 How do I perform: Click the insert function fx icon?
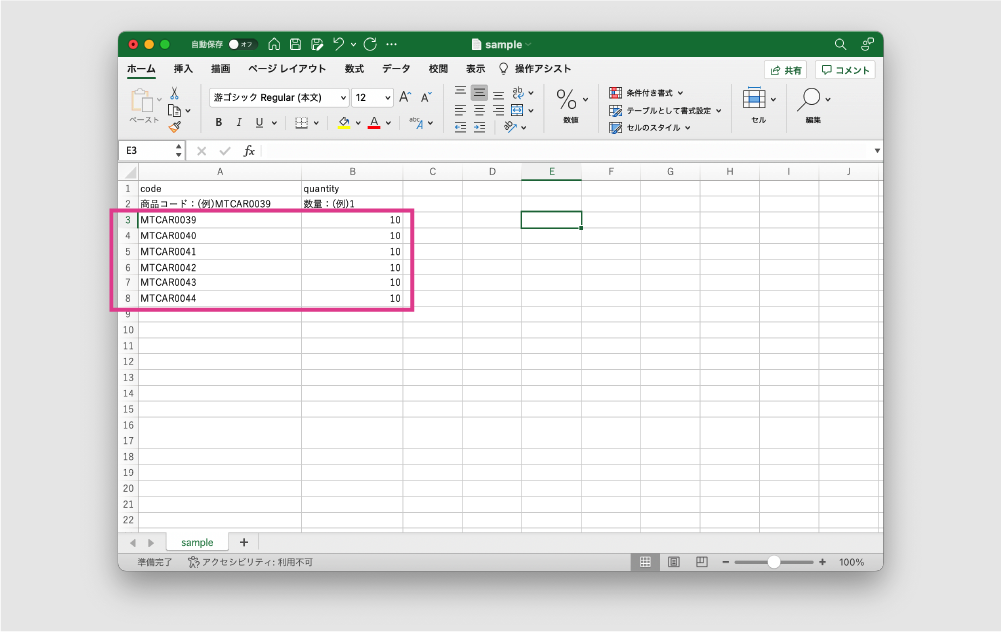[x=249, y=151]
